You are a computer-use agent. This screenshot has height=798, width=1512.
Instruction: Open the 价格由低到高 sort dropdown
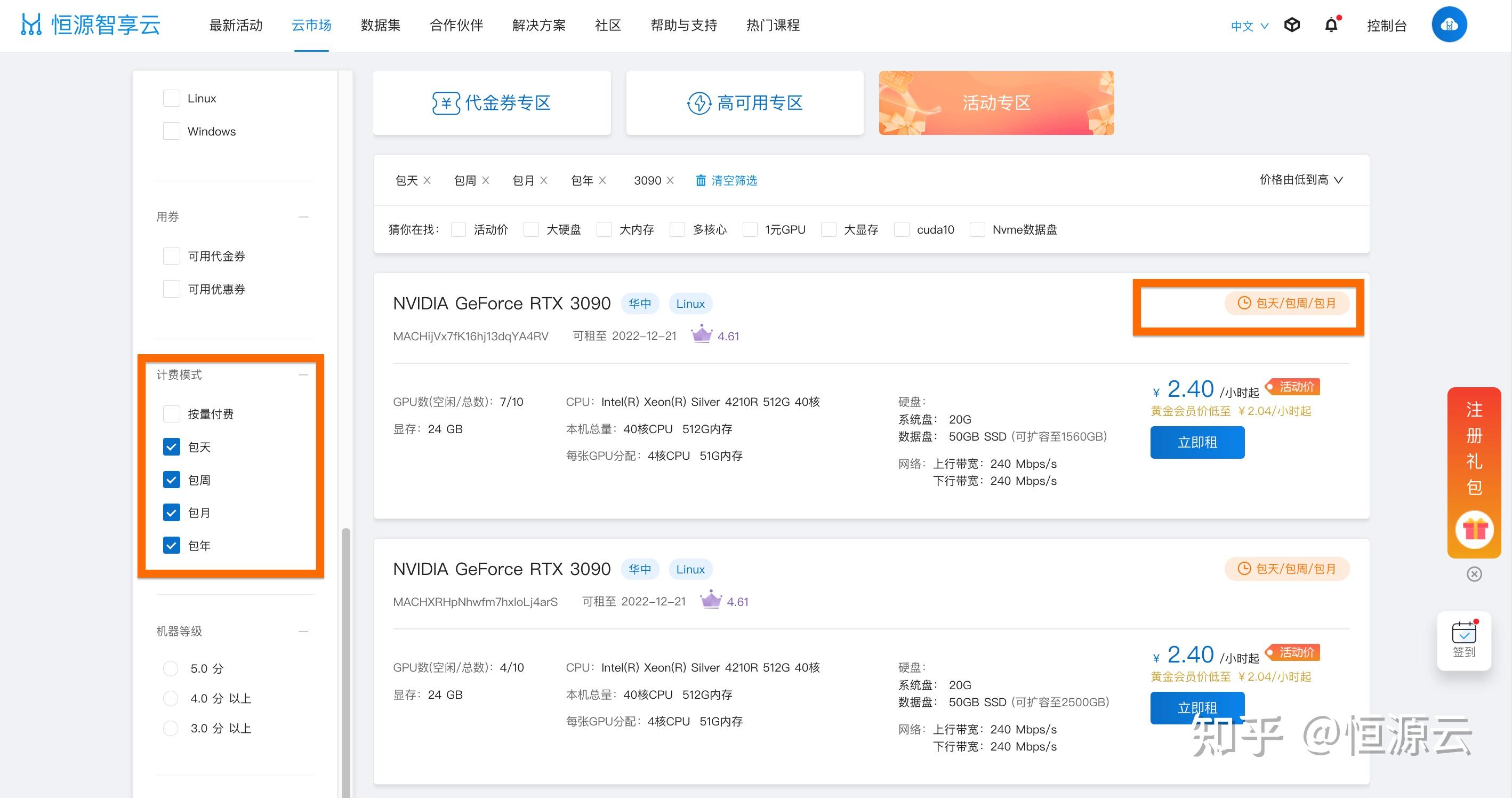(x=1301, y=180)
